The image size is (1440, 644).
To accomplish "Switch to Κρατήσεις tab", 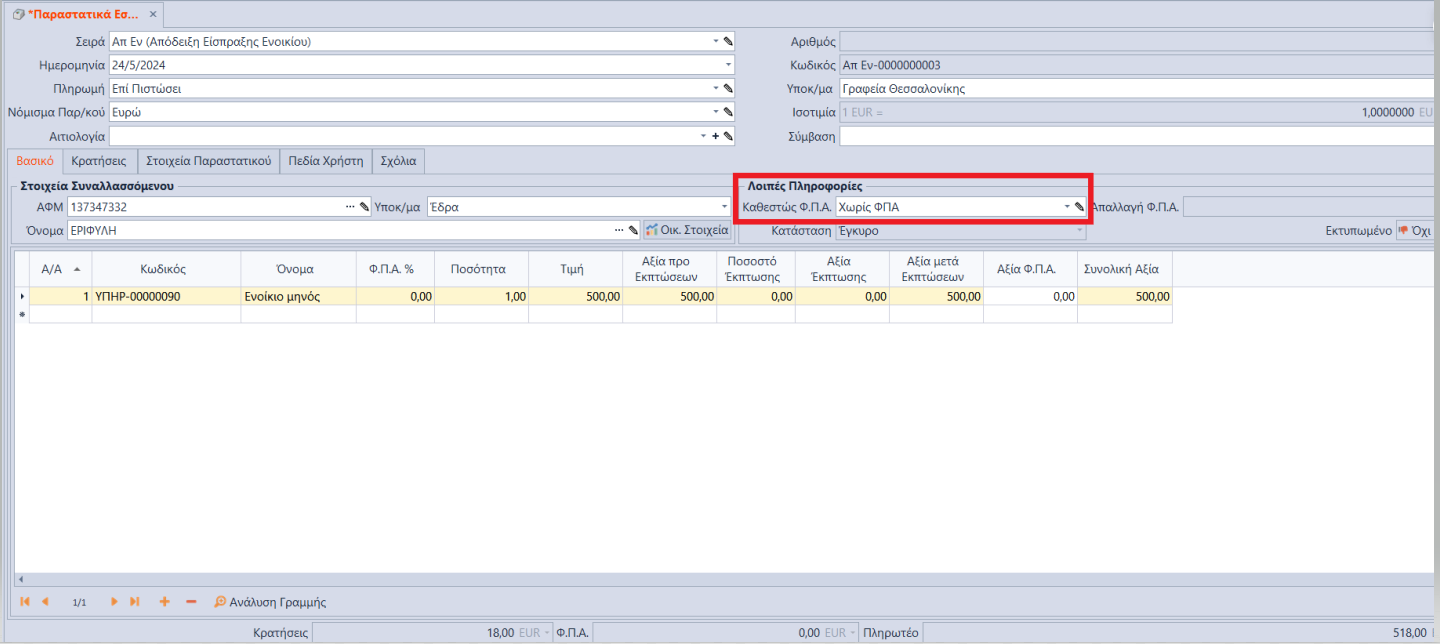I will (x=97, y=160).
